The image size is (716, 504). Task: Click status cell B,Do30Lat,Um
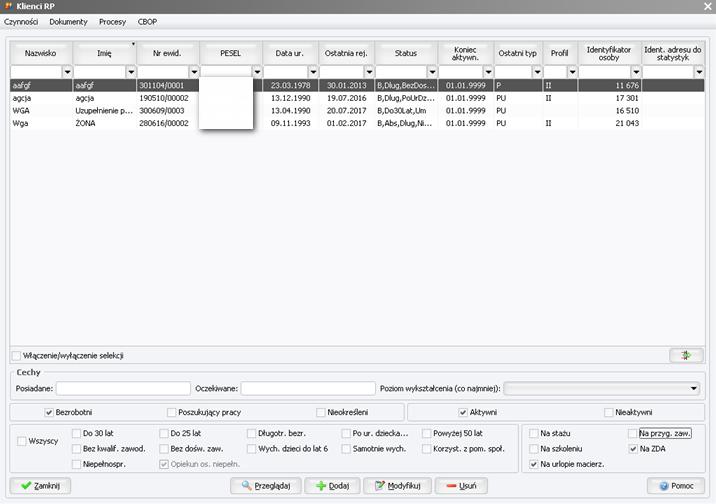pos(406,110)
